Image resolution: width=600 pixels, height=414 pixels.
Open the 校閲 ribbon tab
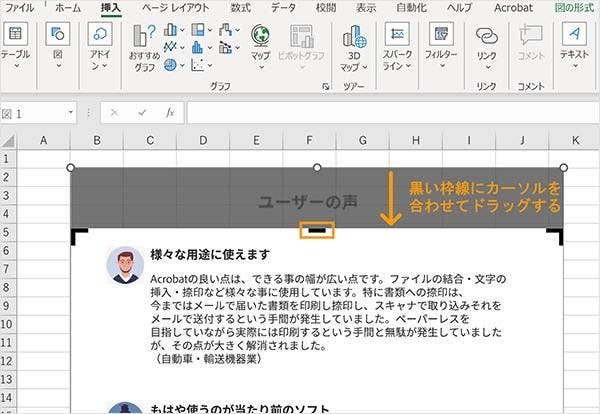pyautogui.click(x=326, y=8)
